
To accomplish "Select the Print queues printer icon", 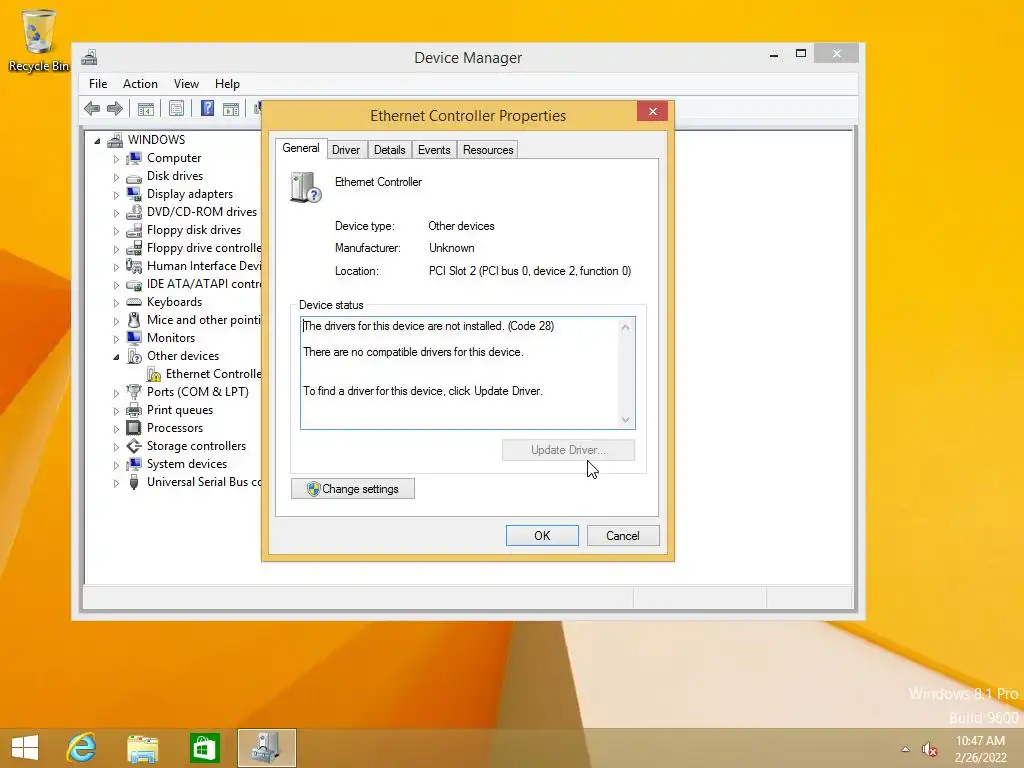I will click(134, 410).
